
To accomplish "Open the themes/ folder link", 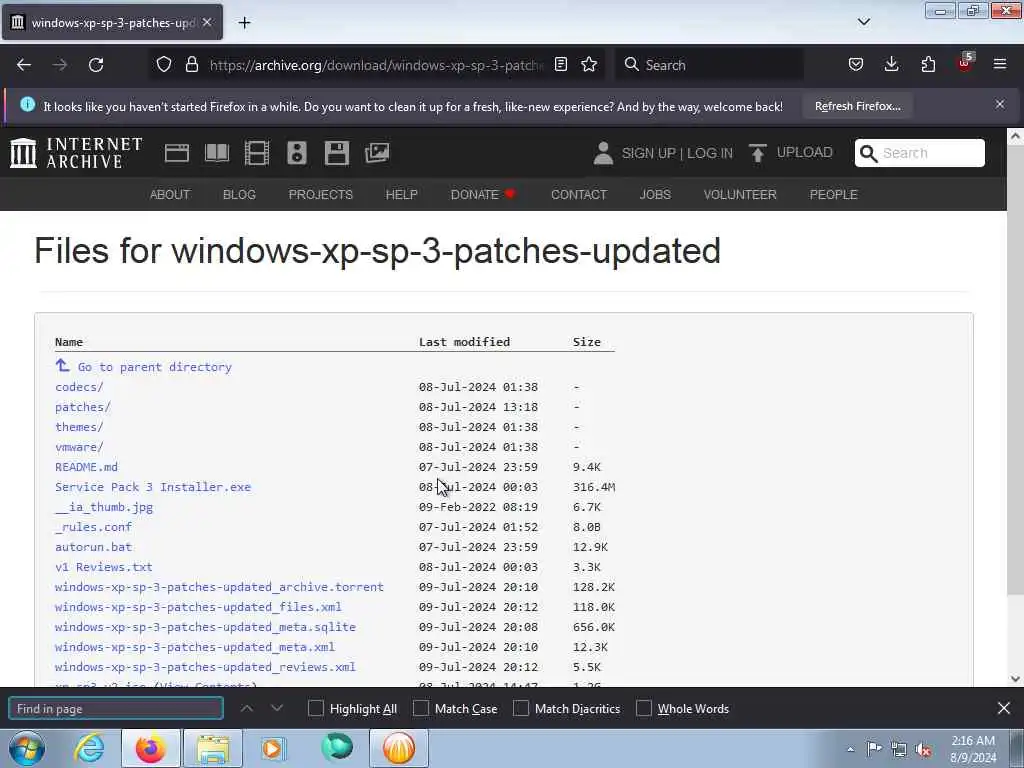I will click(79, 427).
